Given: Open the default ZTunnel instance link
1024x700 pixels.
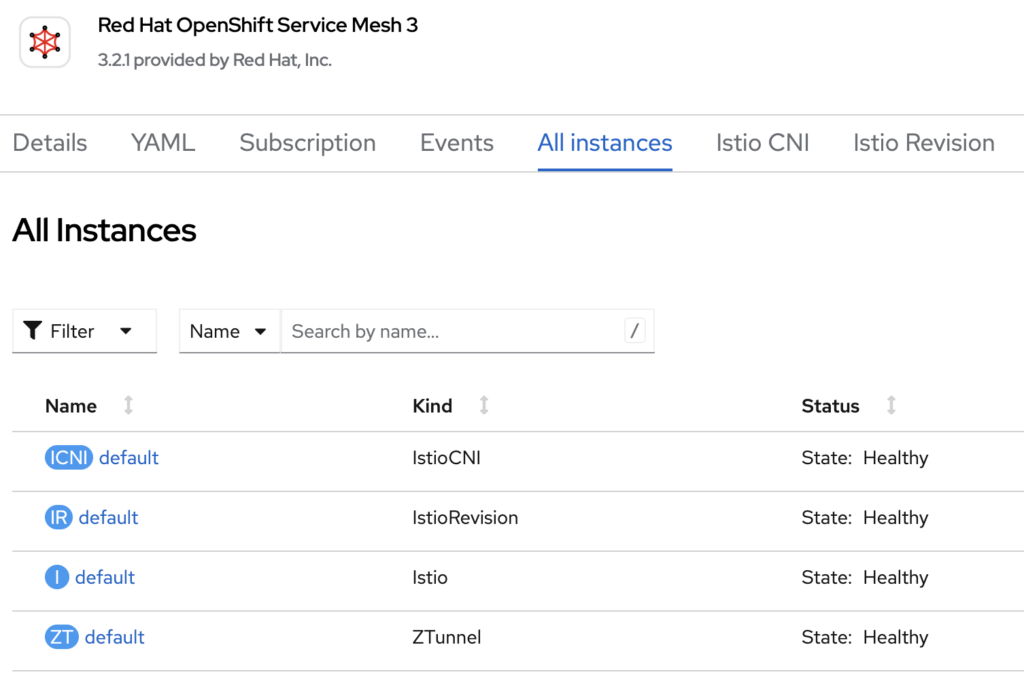Looking at the screenshot, I should pyautogui.click(x=115, y=638).
